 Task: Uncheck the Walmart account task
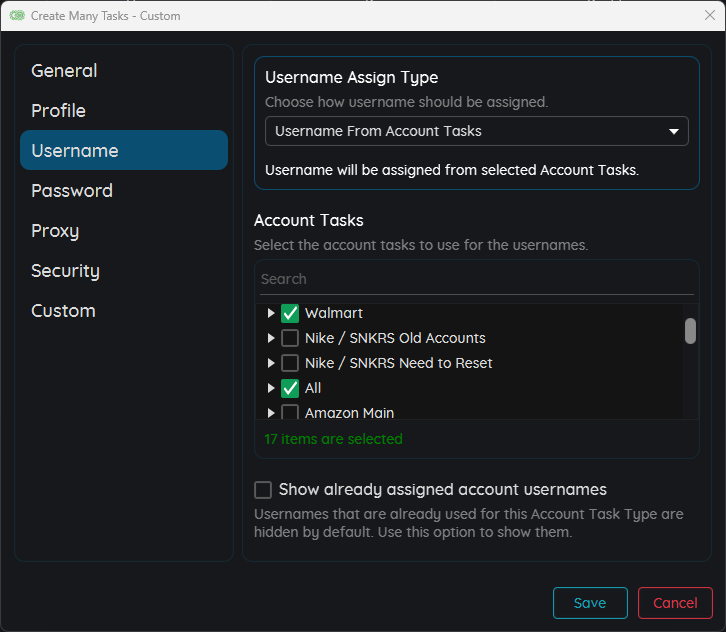290,313
